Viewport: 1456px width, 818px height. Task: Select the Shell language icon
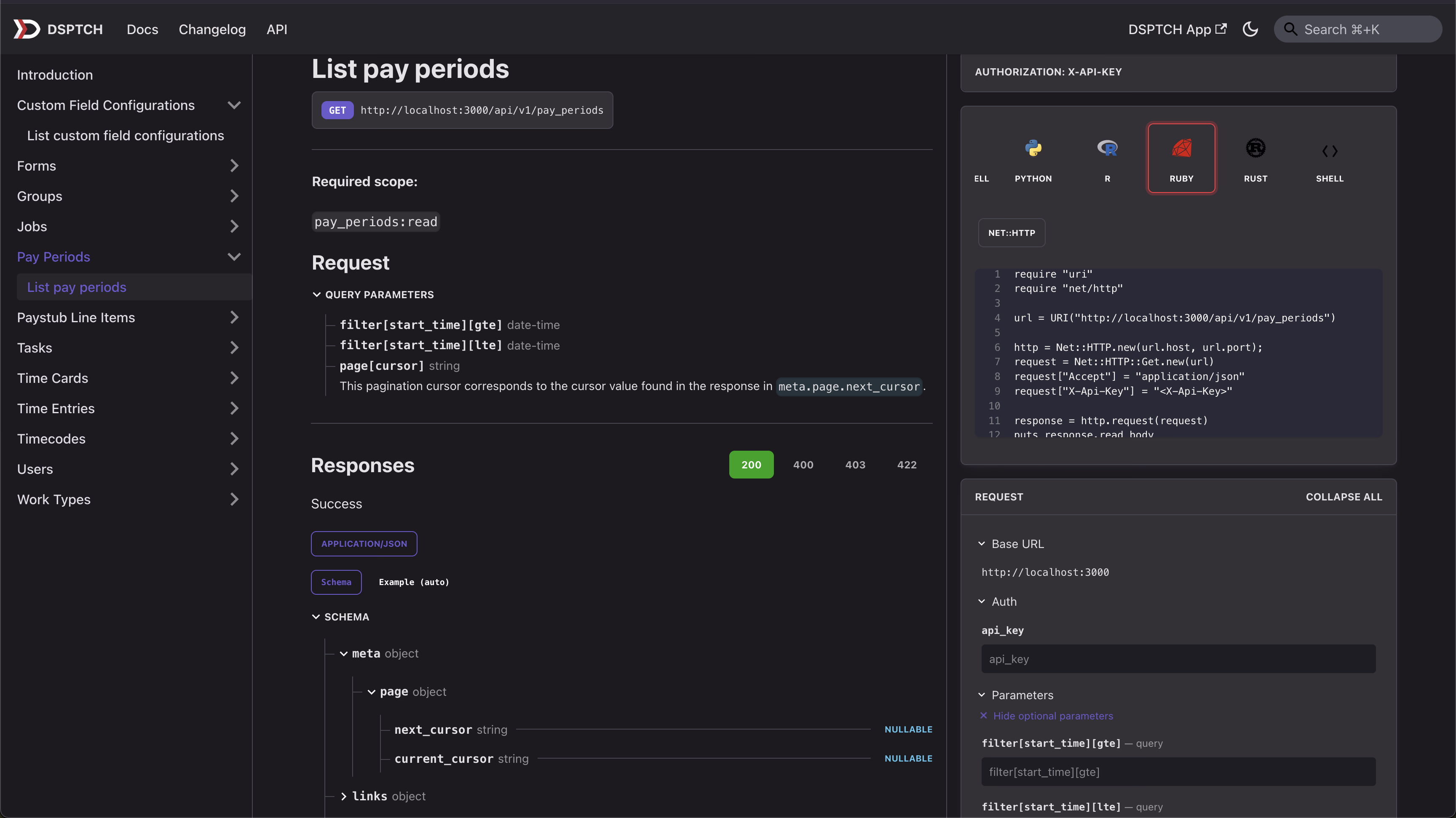click(1329, 151)
